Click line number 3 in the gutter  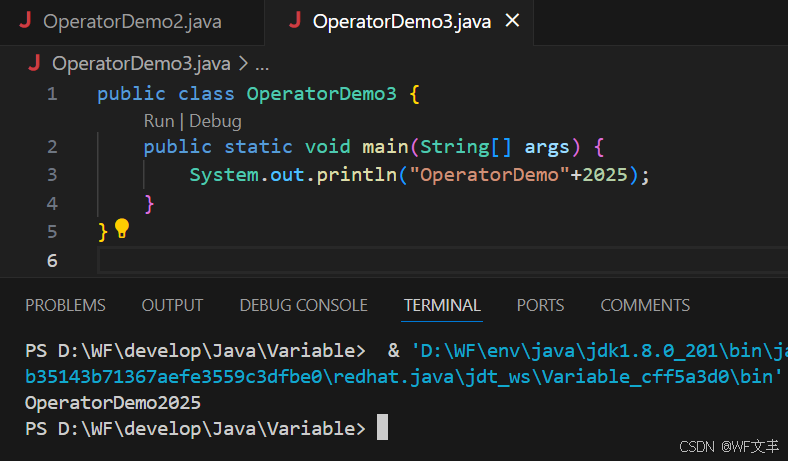point(52,174)
